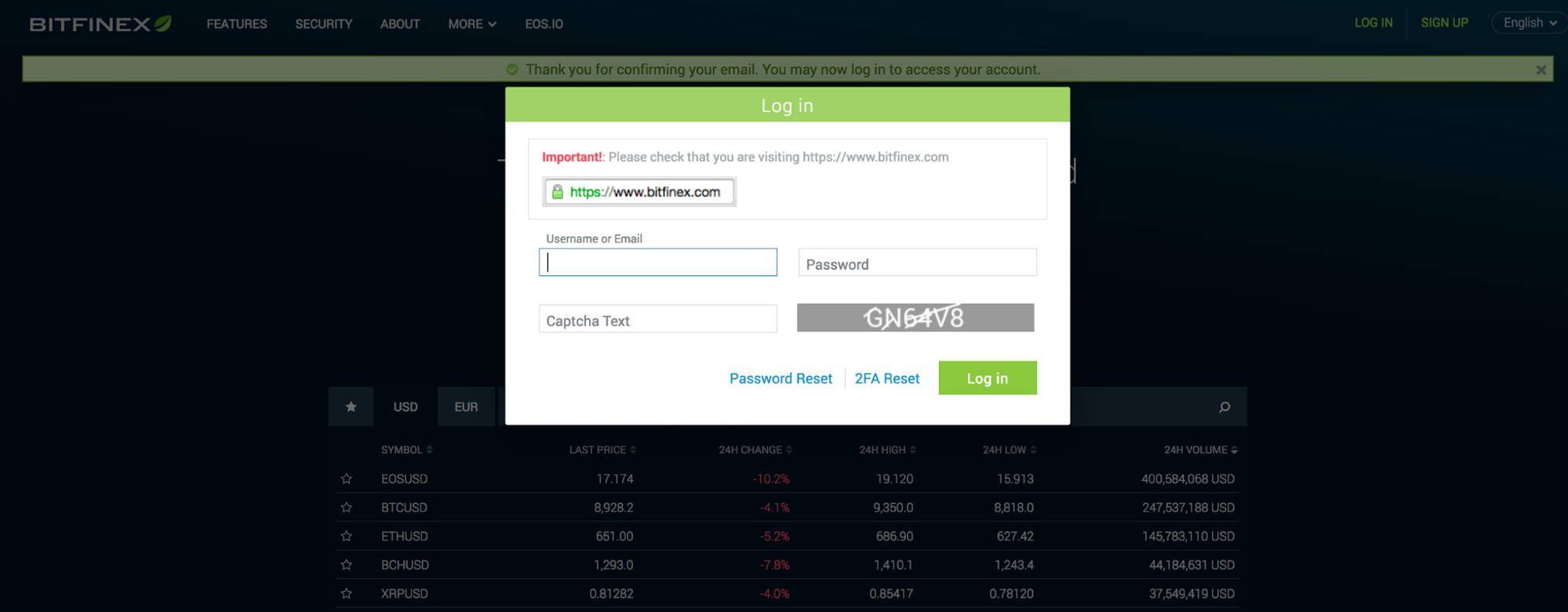The height and width of the screenshot is (612, 1568).
Task: Click the BCHUSD symbol
Action: [x=405, y=565]
